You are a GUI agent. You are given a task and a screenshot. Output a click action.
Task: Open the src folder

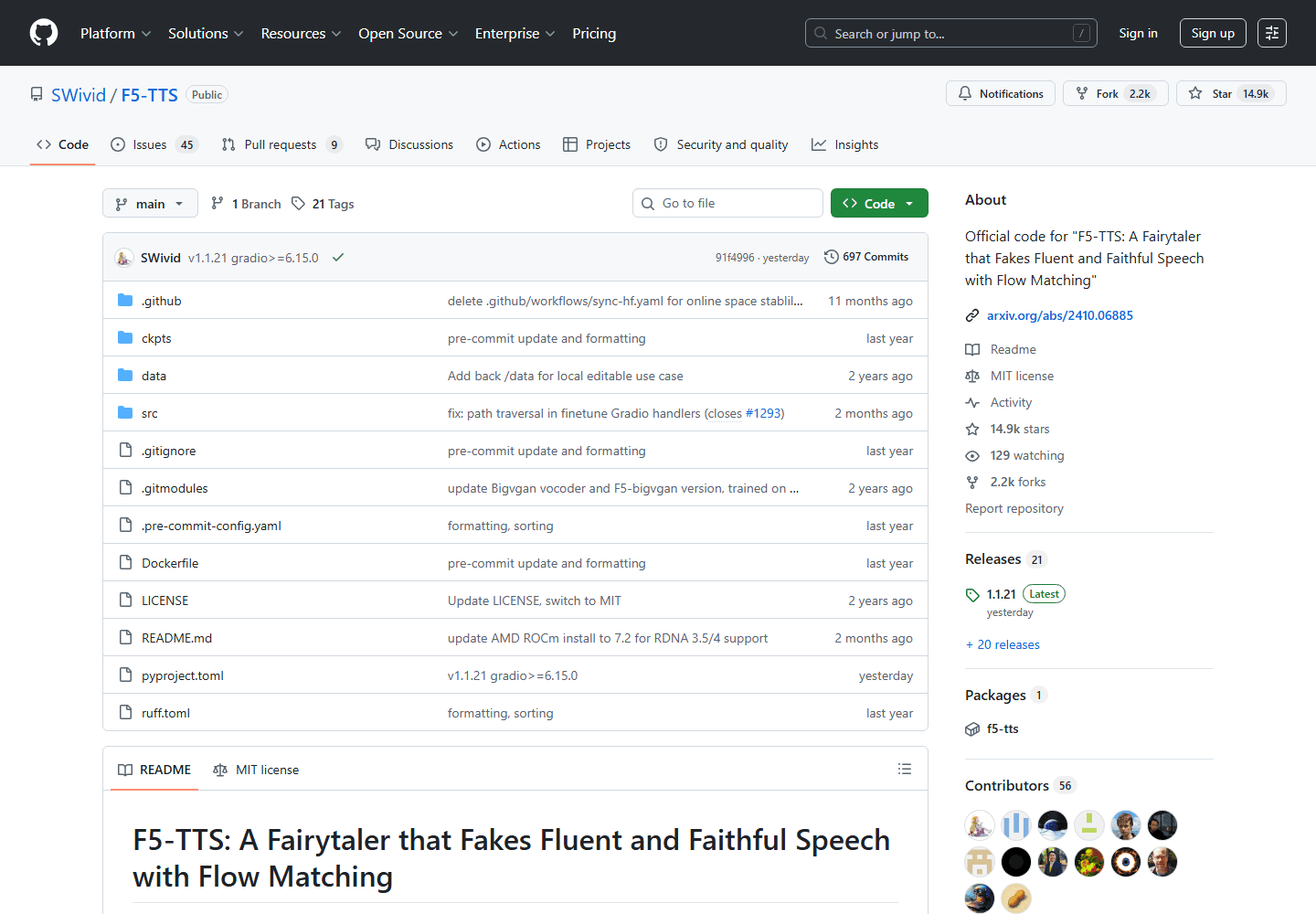click(150, 413)
